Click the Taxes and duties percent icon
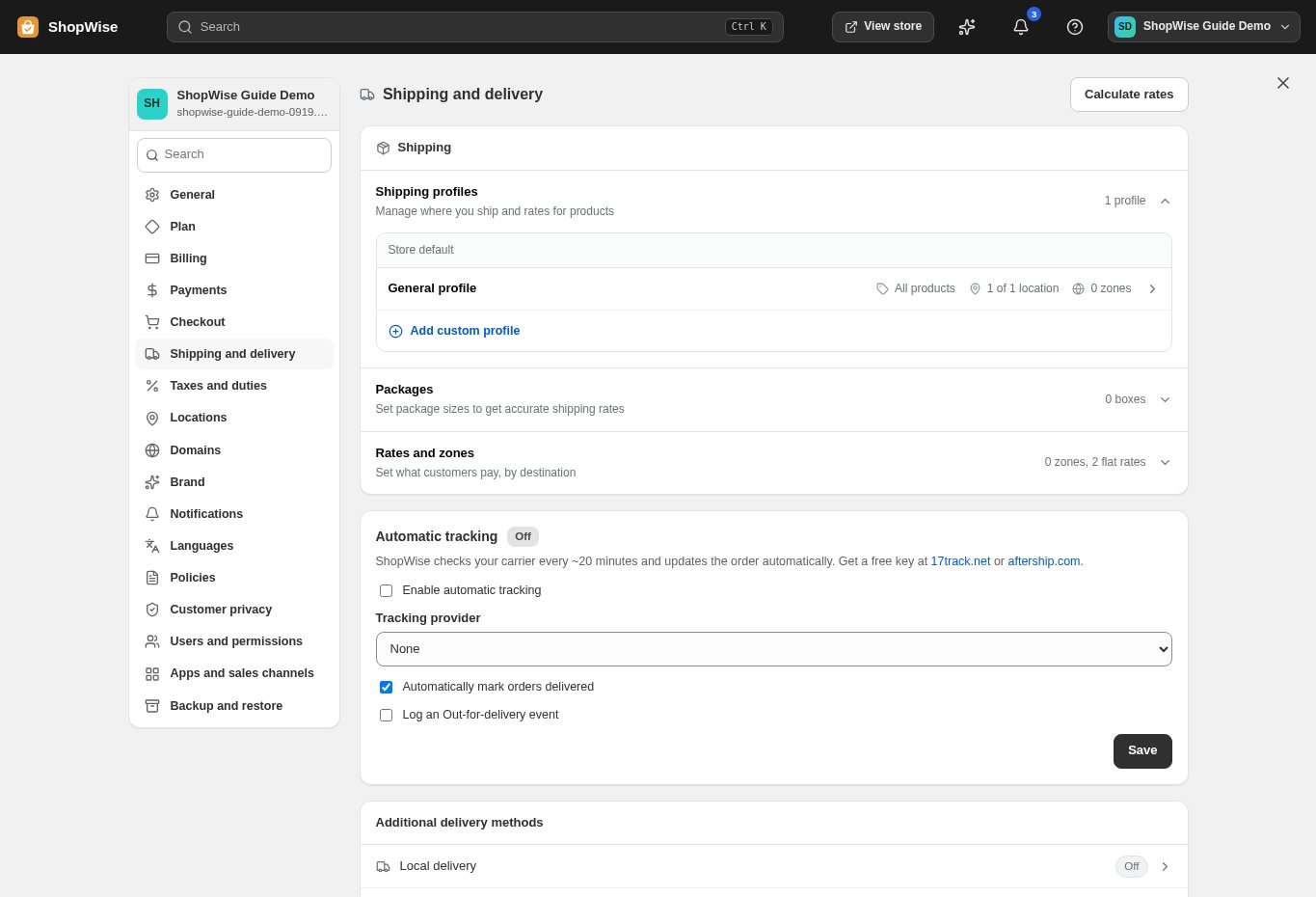The height and width of the screenshot is (897, 1316). point(152,386)
